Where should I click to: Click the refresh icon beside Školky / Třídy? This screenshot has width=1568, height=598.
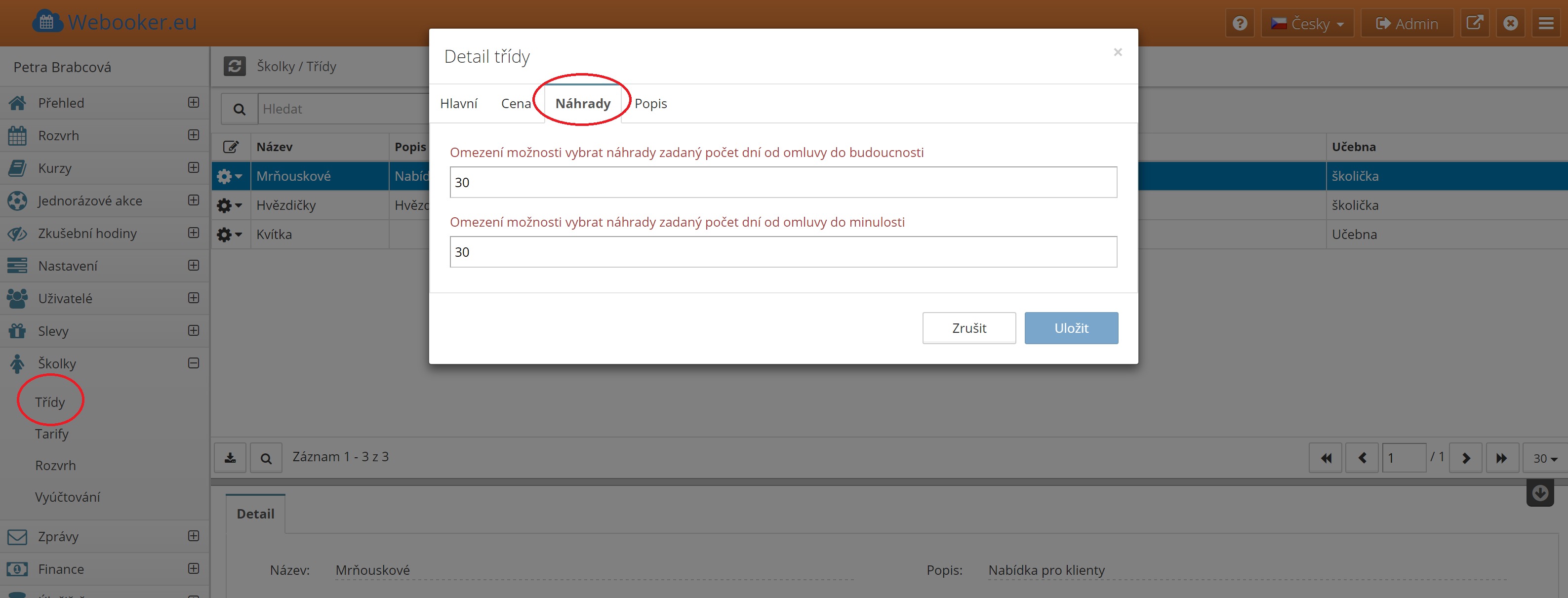[235, 66]
